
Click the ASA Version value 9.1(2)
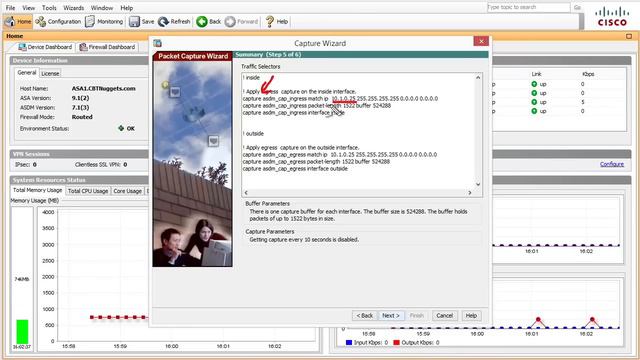coord(80,98)
